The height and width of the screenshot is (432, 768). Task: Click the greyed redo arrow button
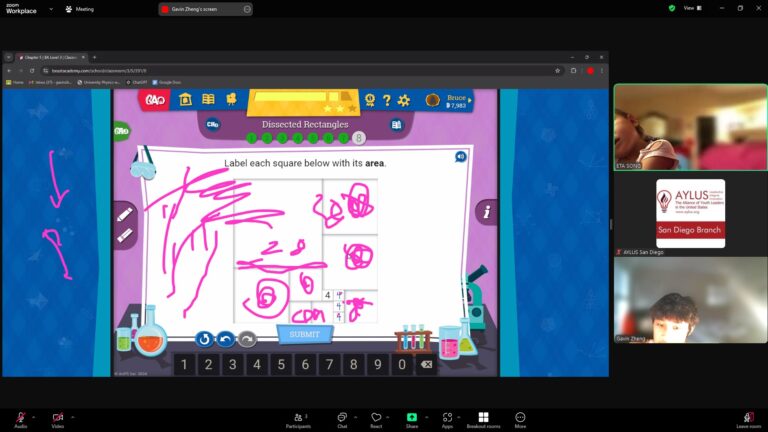click(x=247, y=339)
